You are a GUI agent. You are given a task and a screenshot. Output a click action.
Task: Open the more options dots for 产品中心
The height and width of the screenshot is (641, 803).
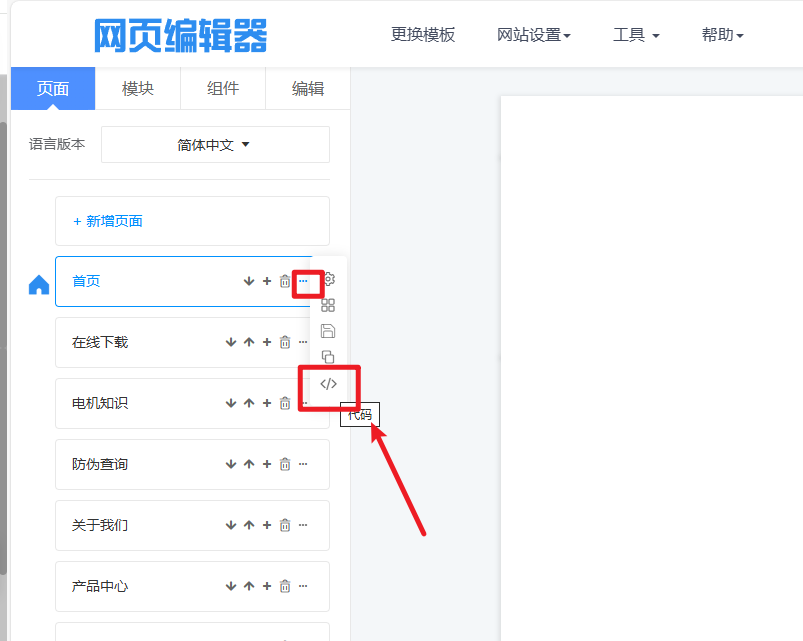point(303,586)
